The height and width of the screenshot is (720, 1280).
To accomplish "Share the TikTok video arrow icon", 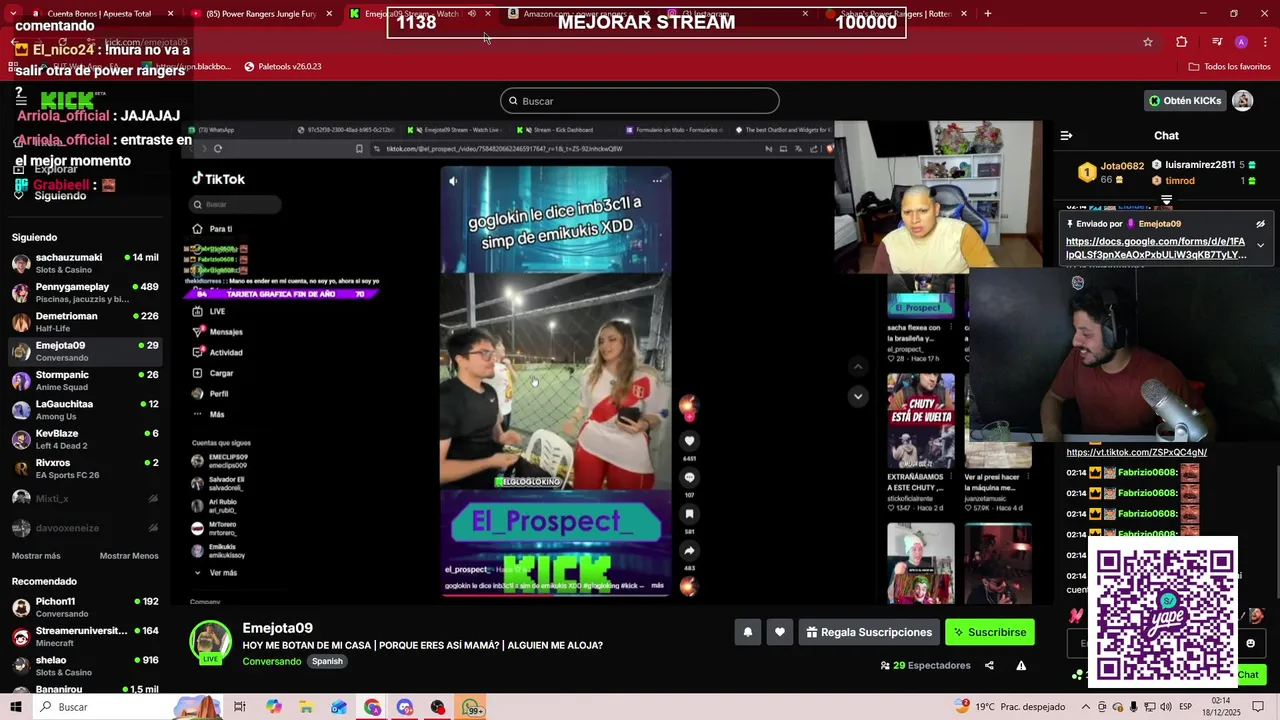I will coord(689,551).
